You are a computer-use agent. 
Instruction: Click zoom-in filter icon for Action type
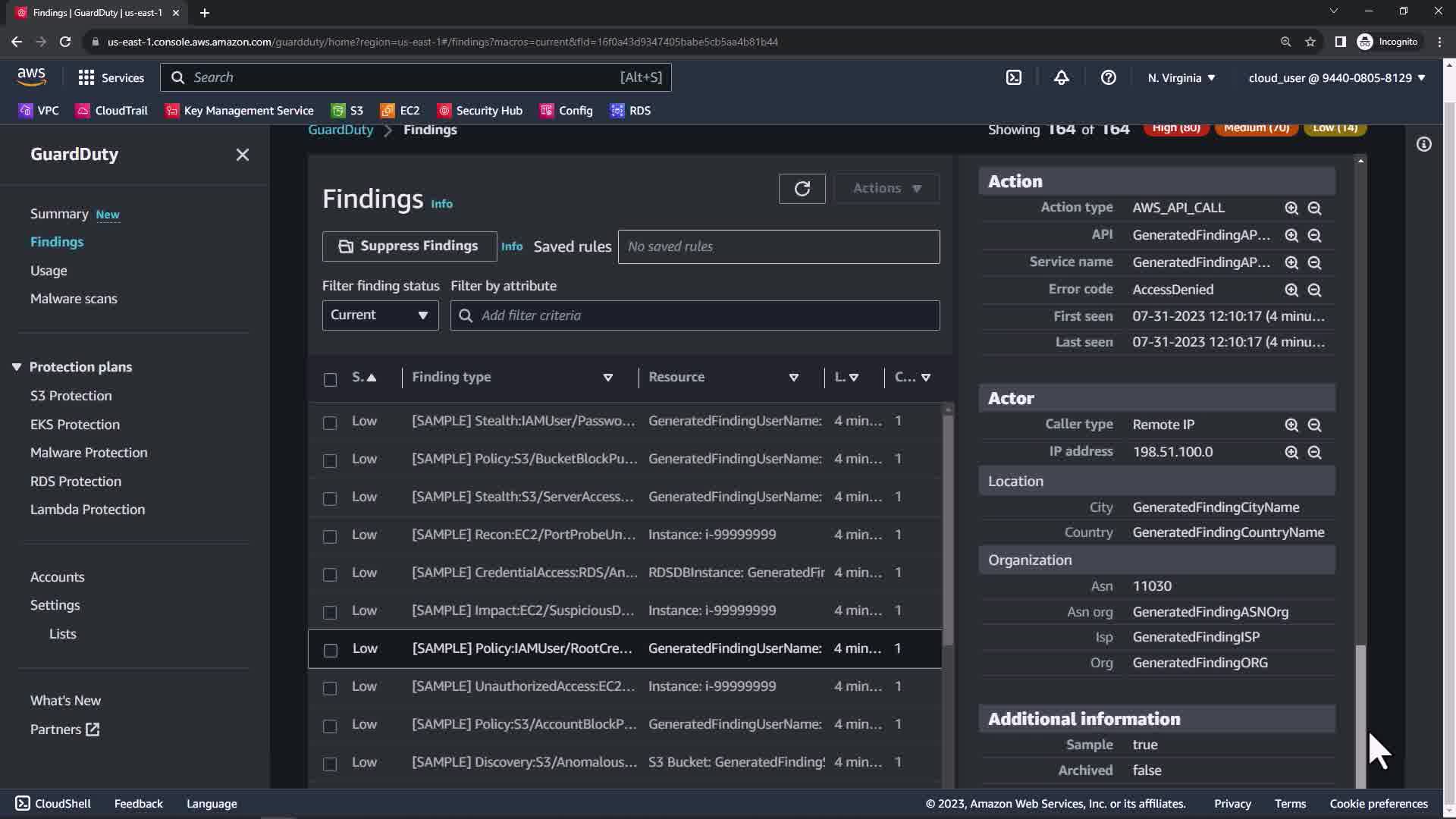tap(1291, 208)
